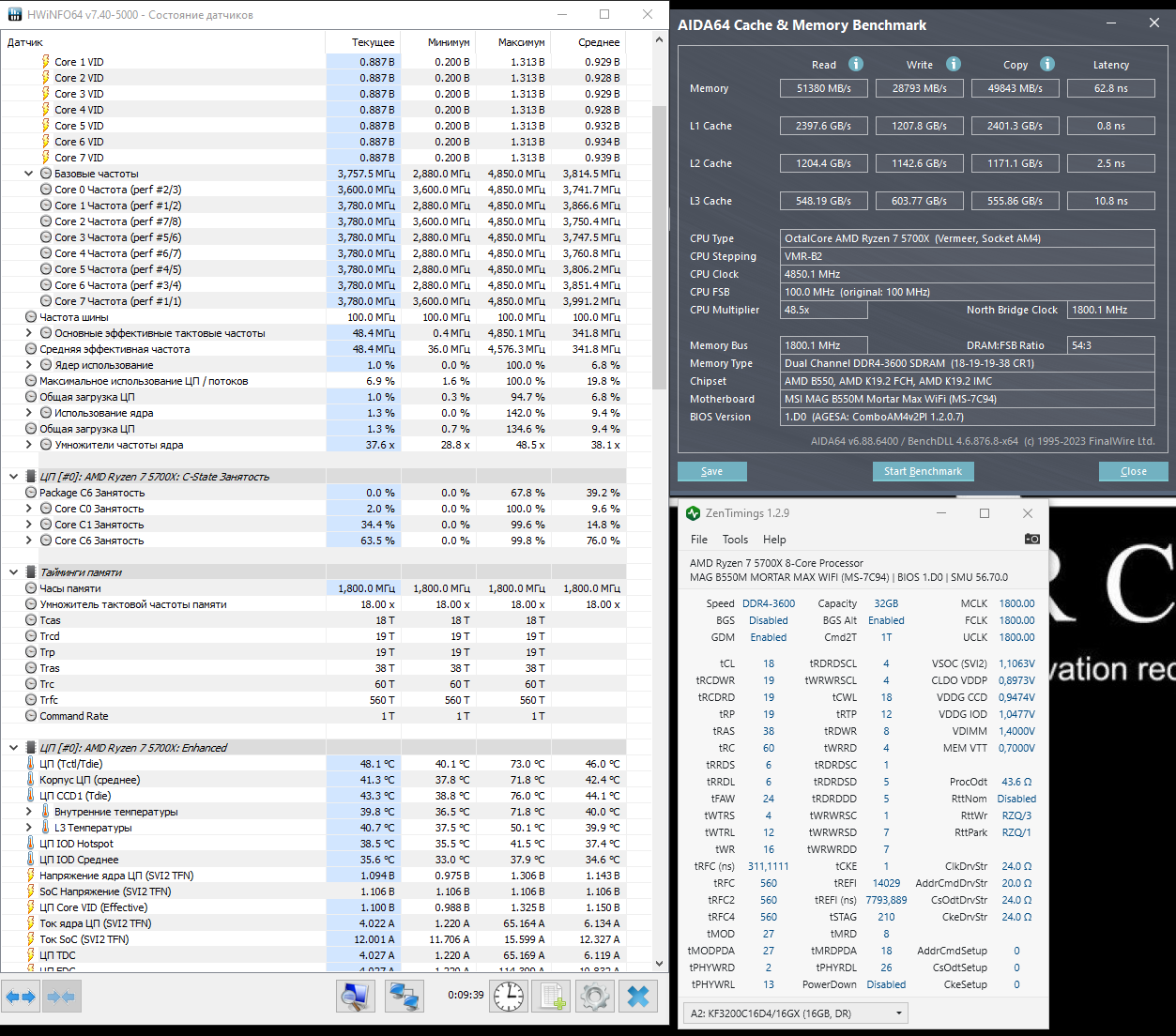
Task: Click the thermometer icon of ЦП (Tctl/Tdie)
Action: (x=31, y=764)
